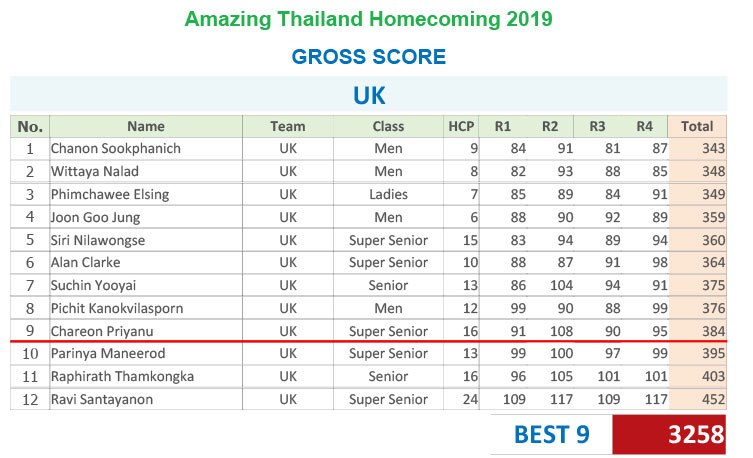Viewport: 753px width, 458px height.
Task: Click the Name column header
Action: [x=146, y=126]
